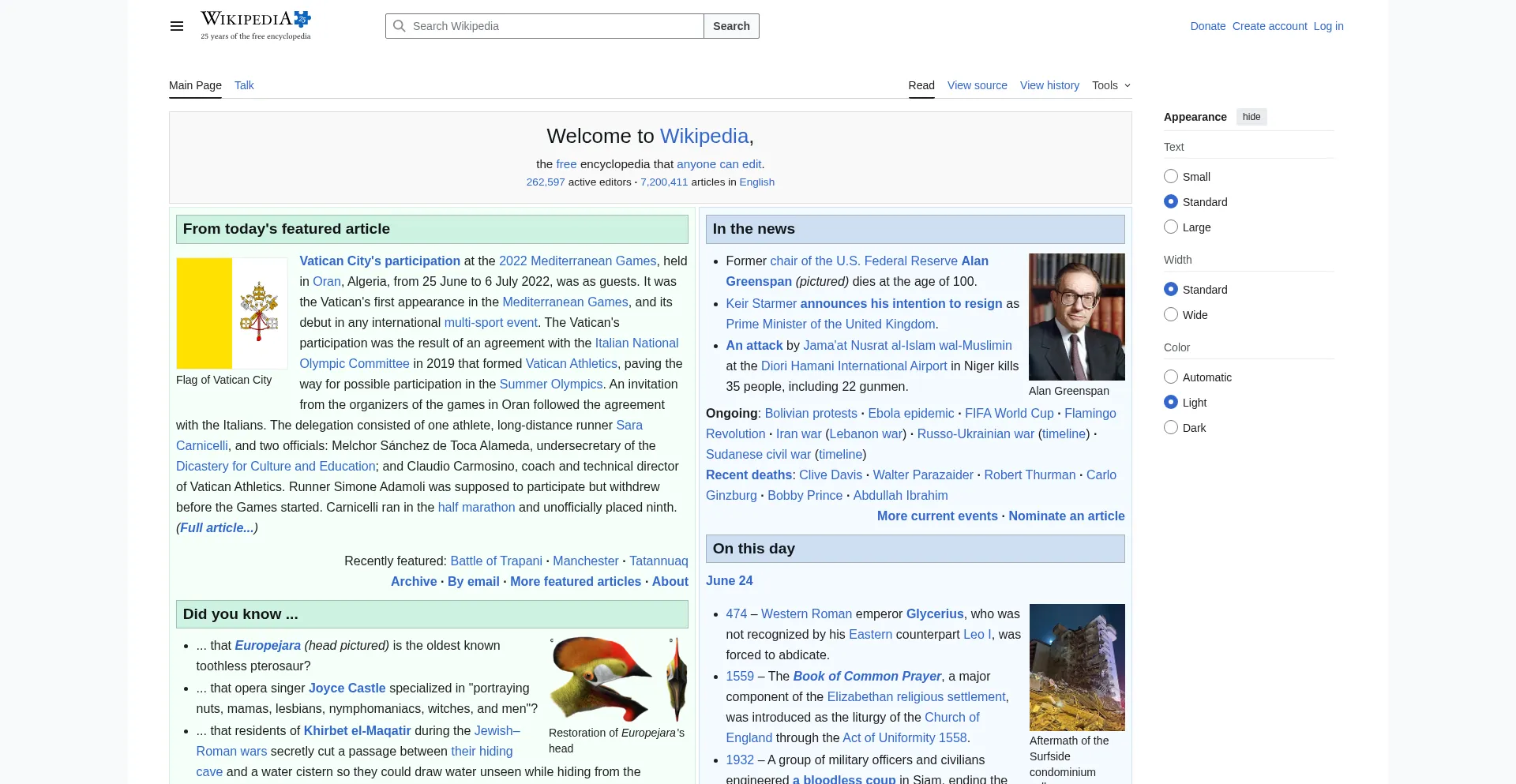This screenshot has height=784, width=1516.
Task: Open the main menu hamburger icon
Action: tap(177, 26)
